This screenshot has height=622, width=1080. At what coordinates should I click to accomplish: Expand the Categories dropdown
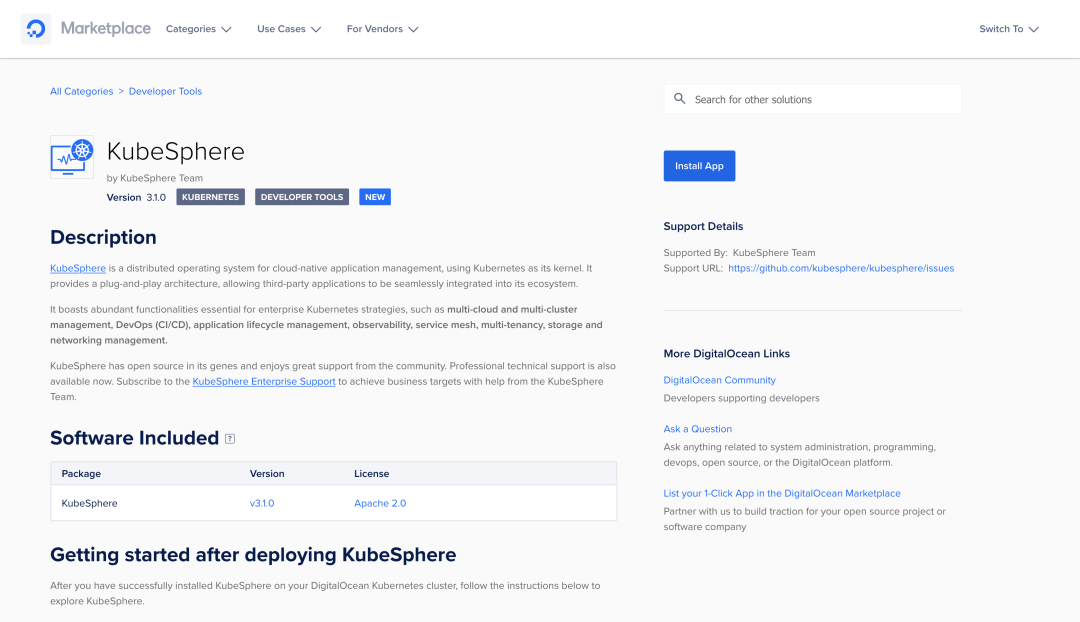[x=198, y=29]
